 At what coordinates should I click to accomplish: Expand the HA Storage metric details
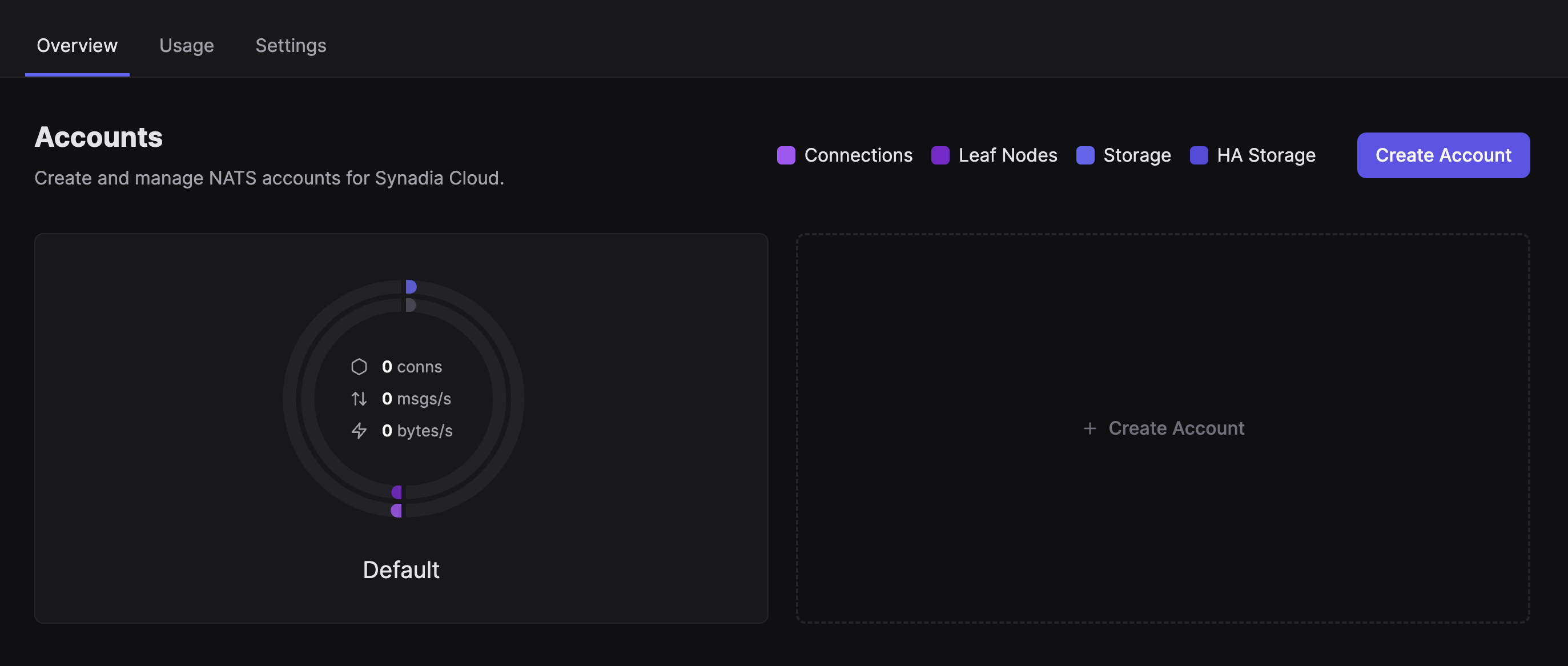(x=1254, y=155)
